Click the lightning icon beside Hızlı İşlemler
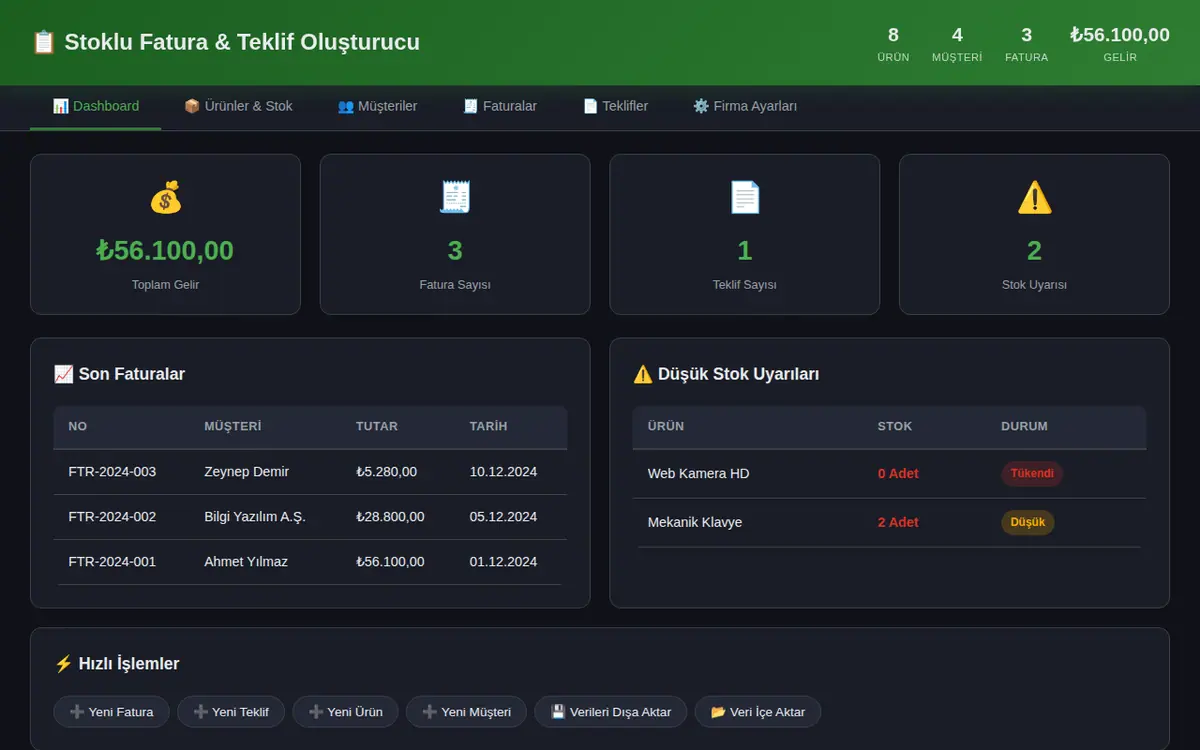Viewport: 1200px width, 750px height. point(63,664)
